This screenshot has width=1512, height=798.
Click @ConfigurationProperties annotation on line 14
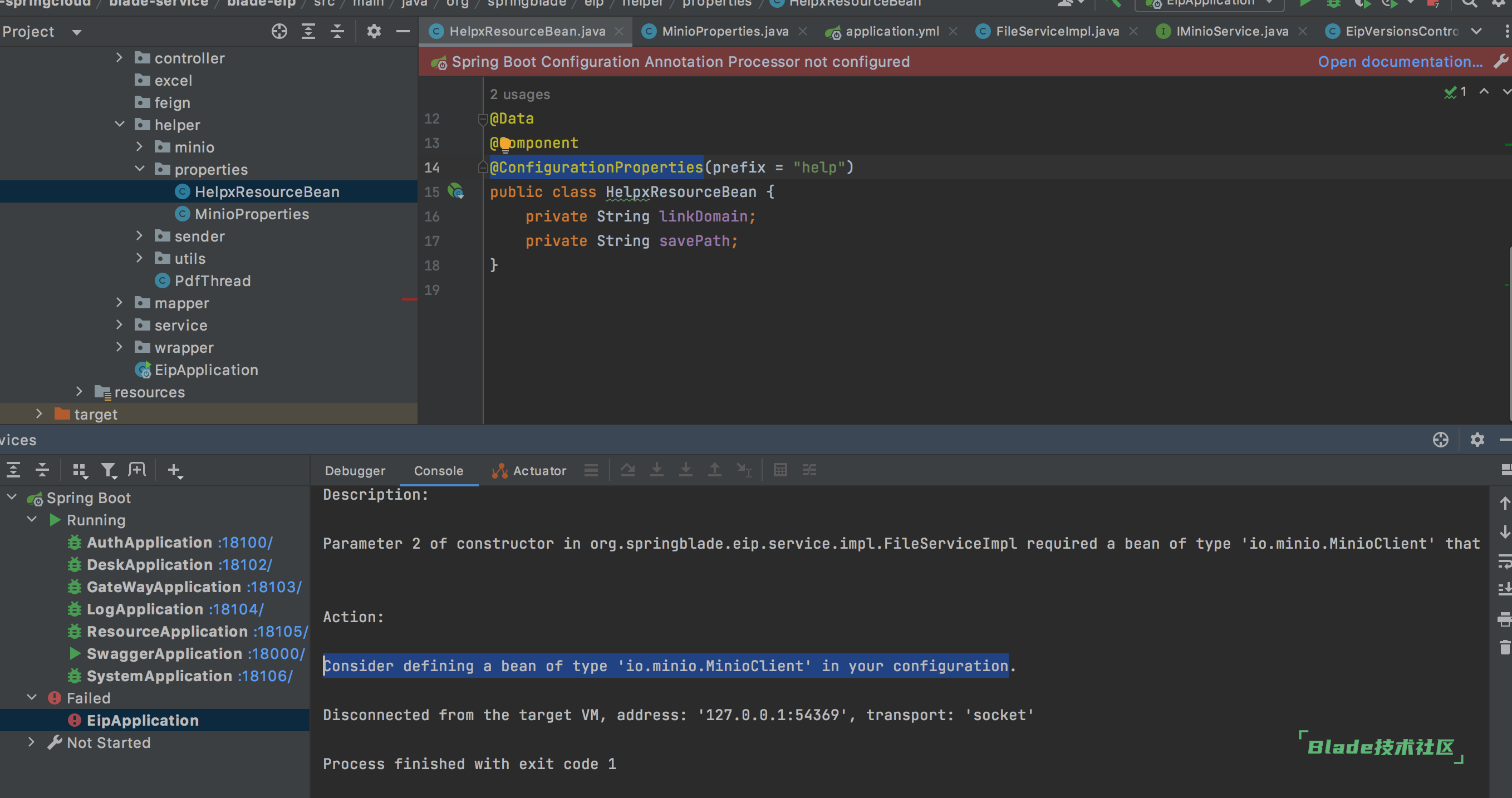(x=596, y=168)
